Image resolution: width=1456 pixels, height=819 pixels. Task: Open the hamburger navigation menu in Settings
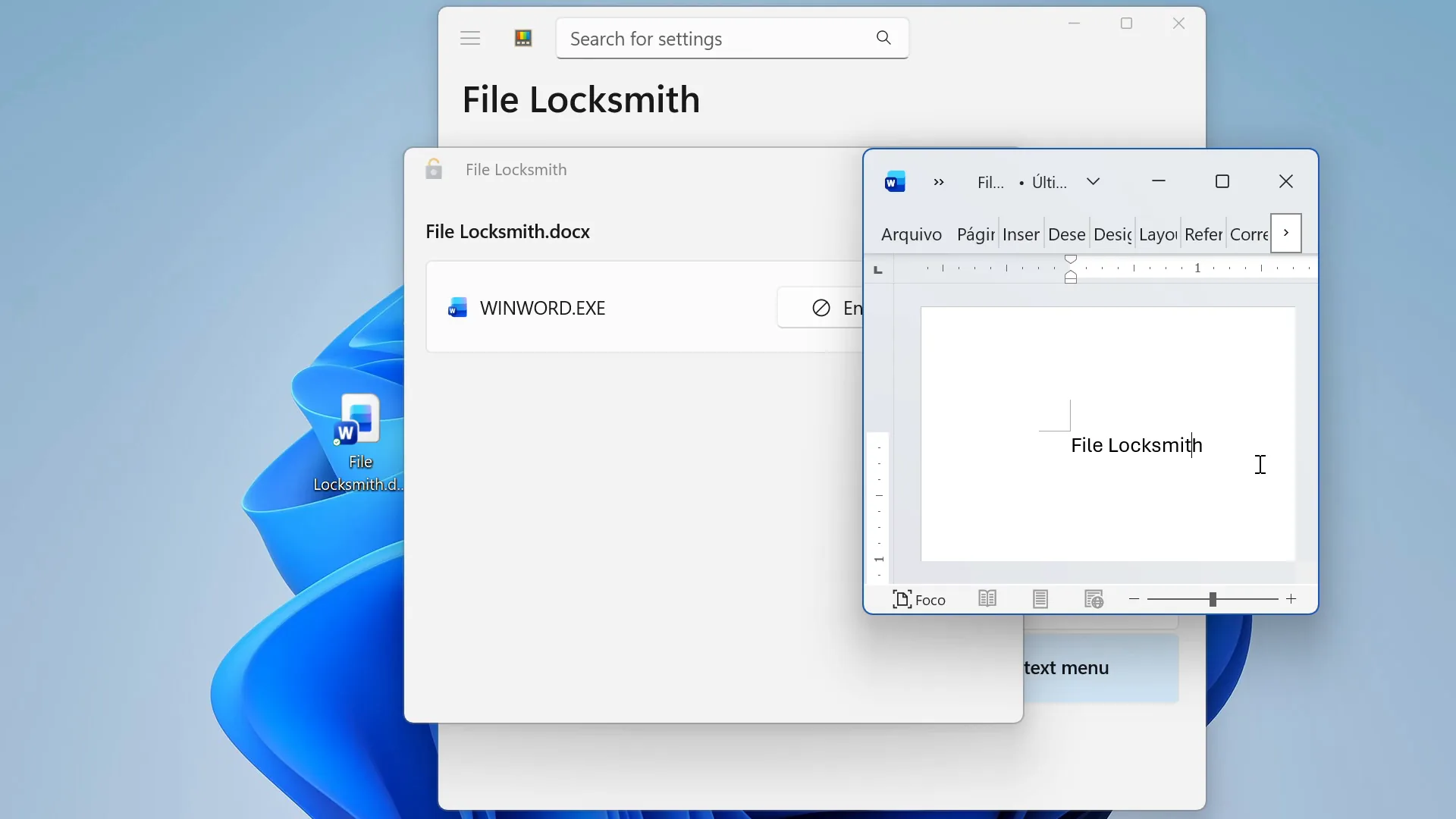point(470,39)
